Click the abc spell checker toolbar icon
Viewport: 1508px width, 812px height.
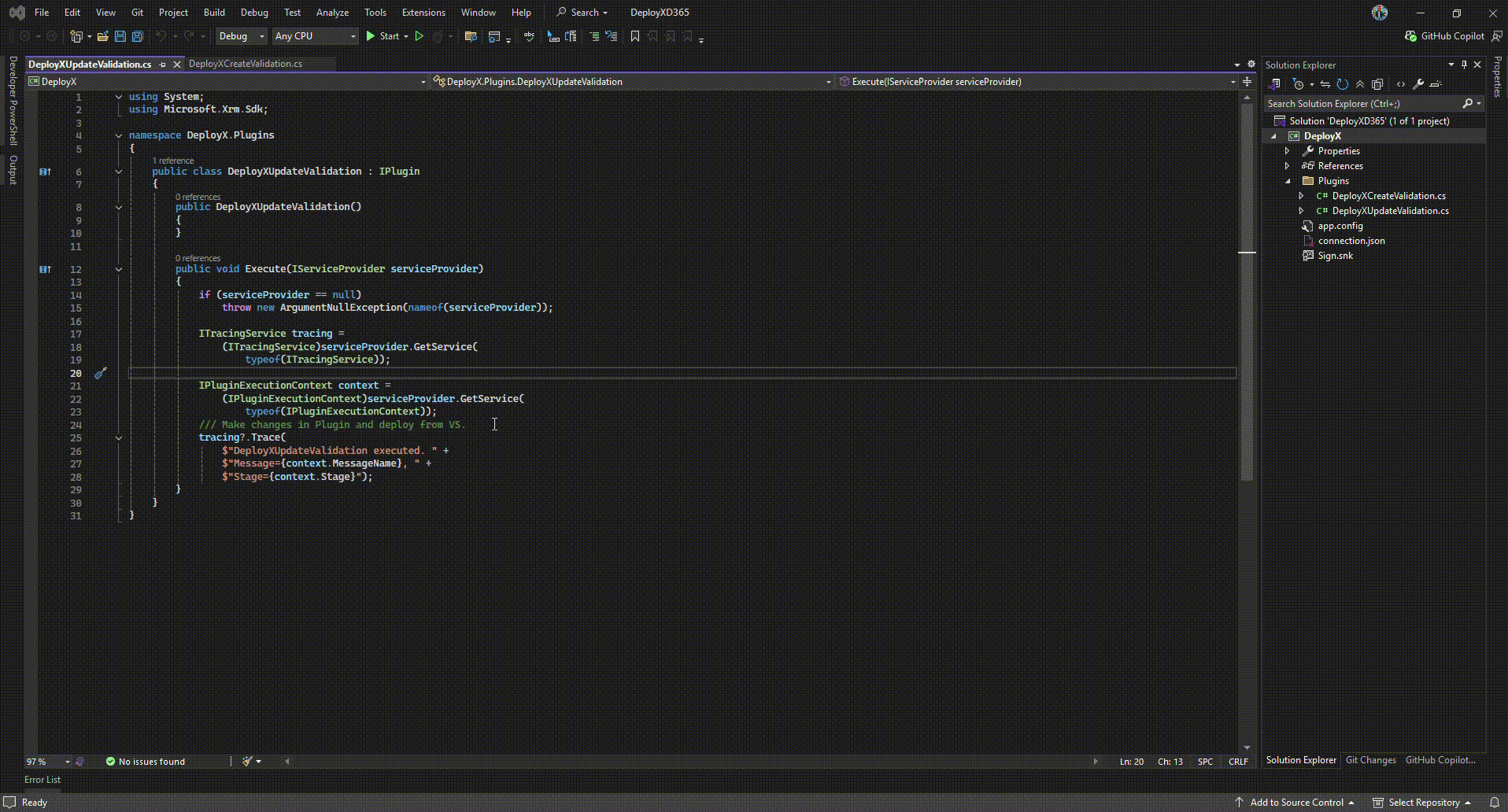coord(529,36)
